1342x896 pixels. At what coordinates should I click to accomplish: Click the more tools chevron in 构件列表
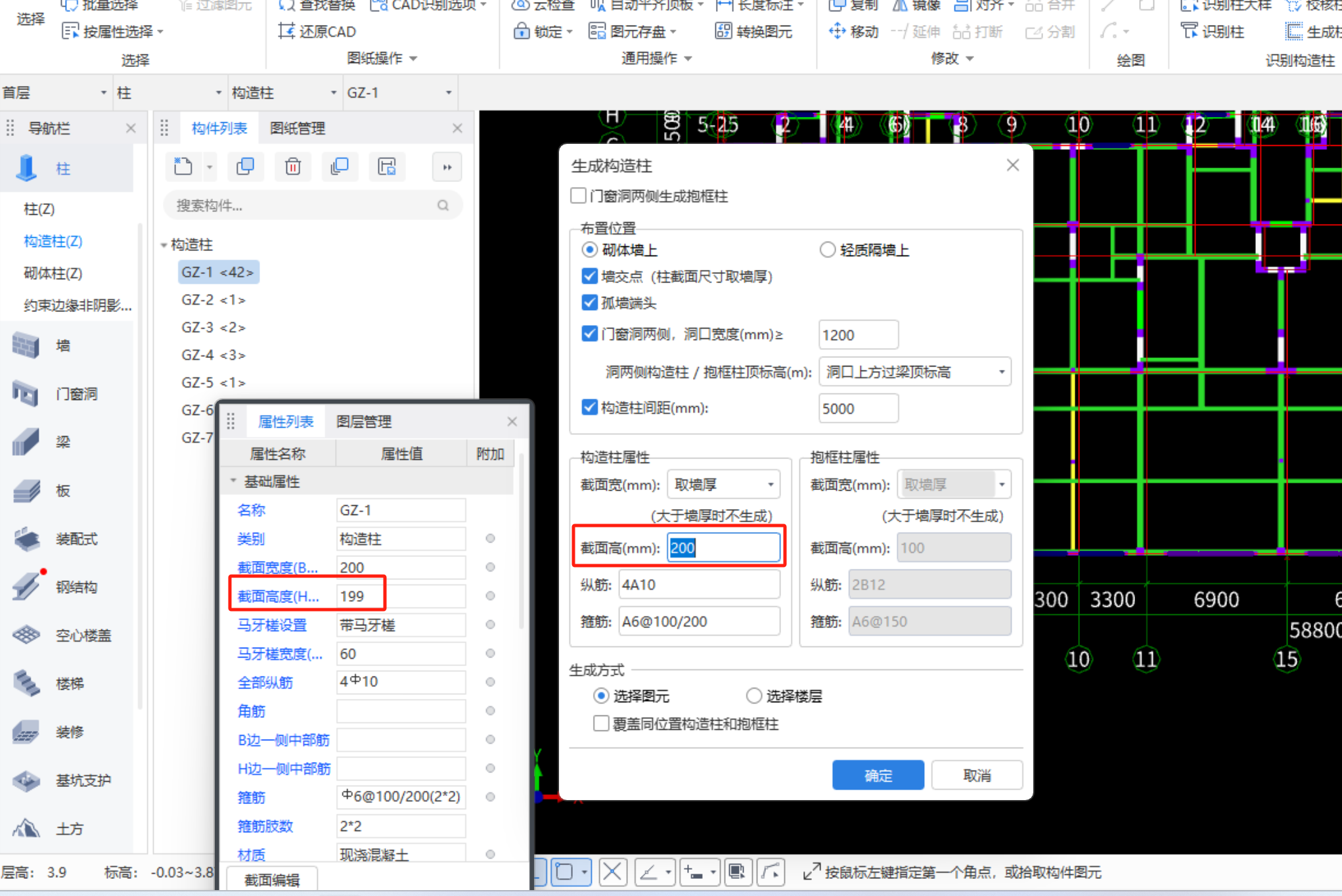pyautogui.click(x=447, y=167)
